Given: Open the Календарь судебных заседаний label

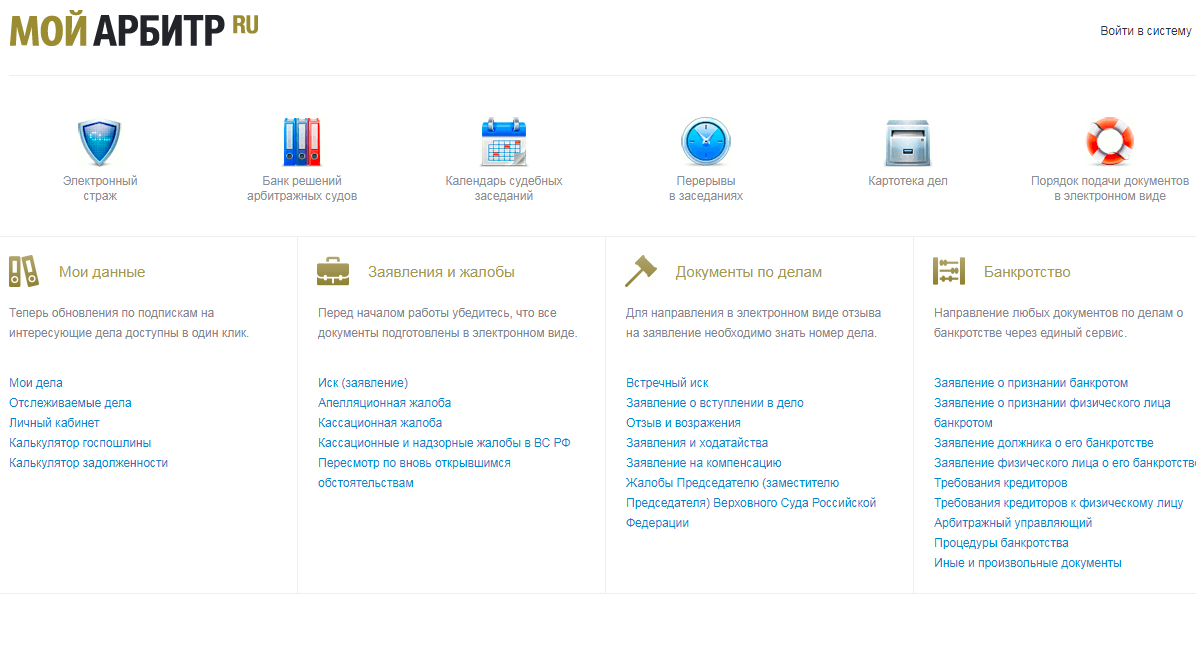Looking at the screenshot, I should click(503, 188).
